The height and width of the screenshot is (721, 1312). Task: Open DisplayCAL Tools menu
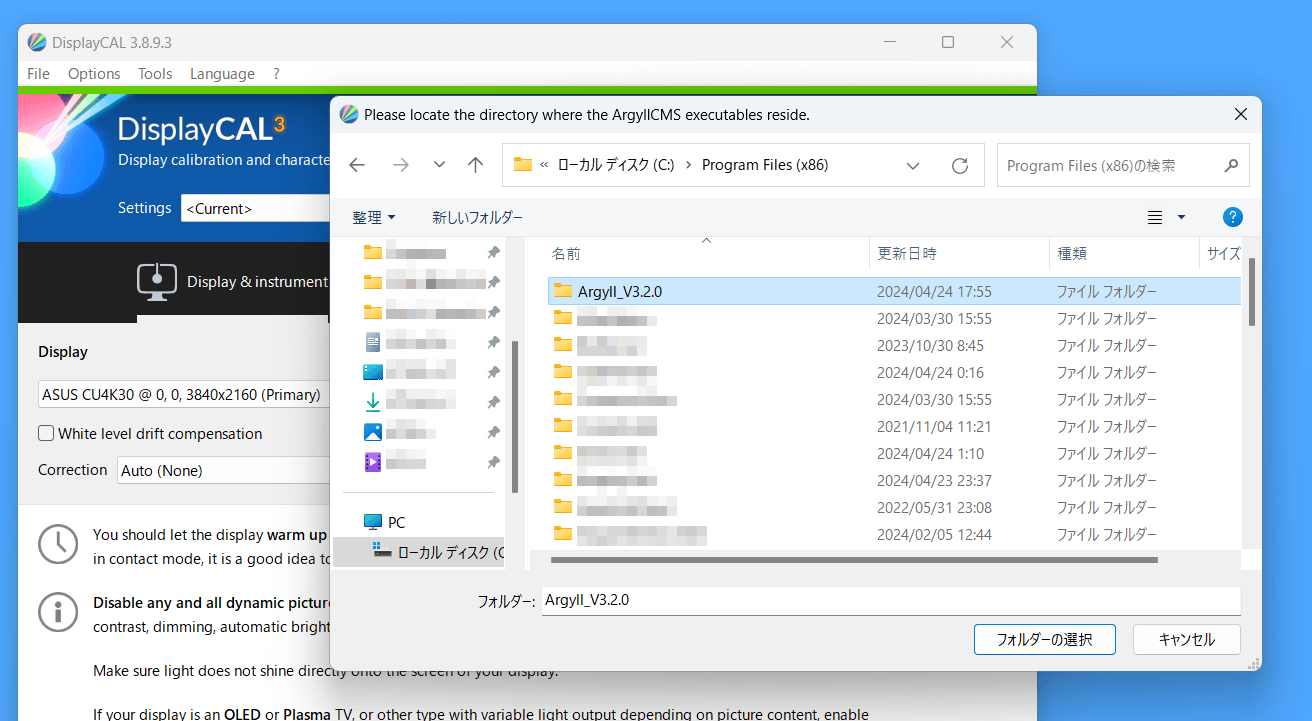(155, 74)
